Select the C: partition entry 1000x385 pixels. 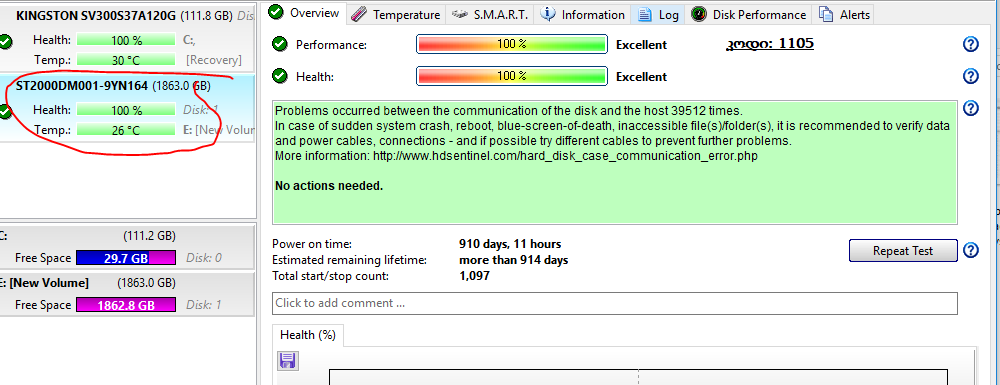coord(128,247)
